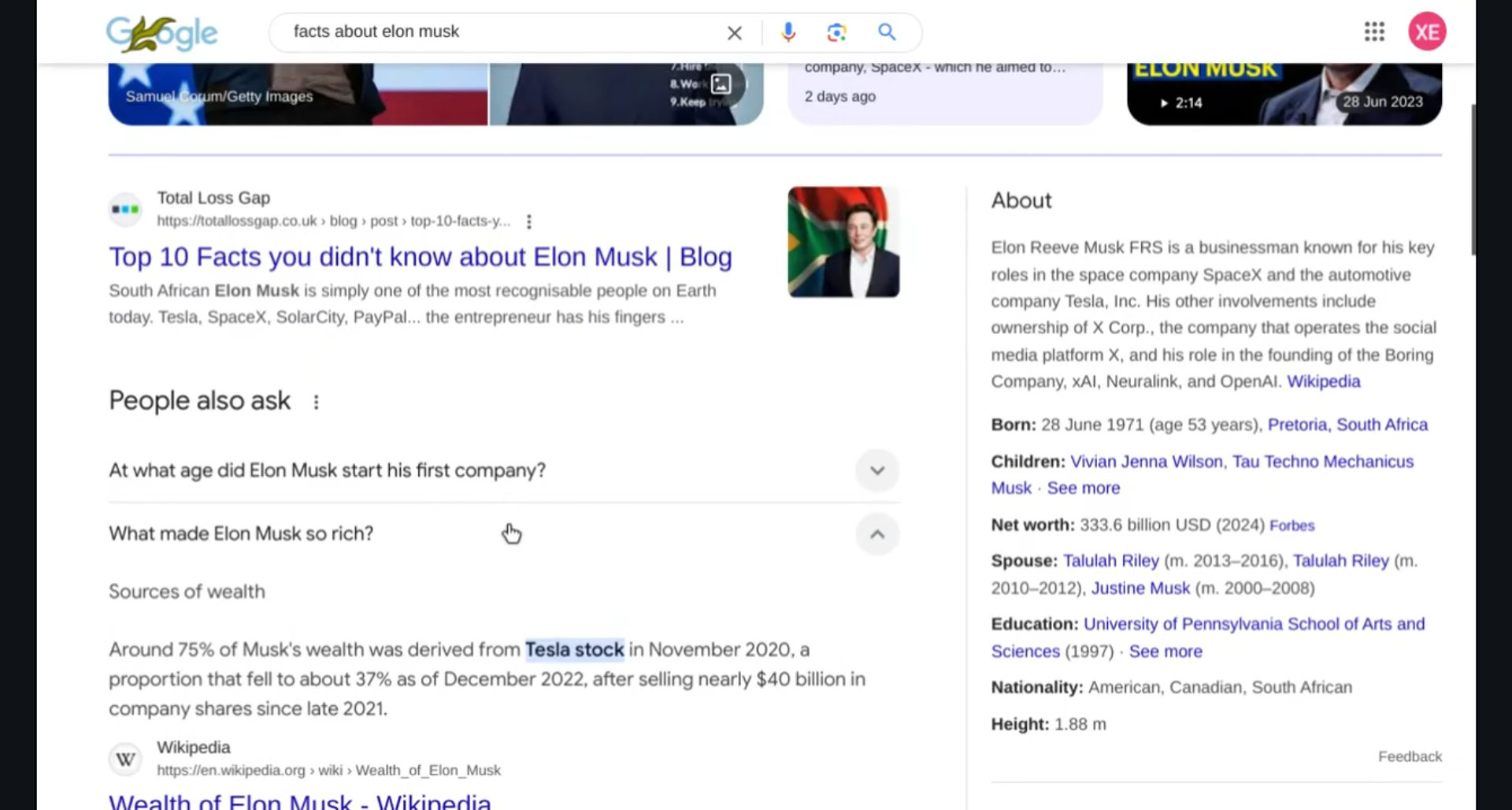Click the Nationality entry text
Image resolution: width=1512 pixels, height=810 pixels.
tap(1171, 687)
